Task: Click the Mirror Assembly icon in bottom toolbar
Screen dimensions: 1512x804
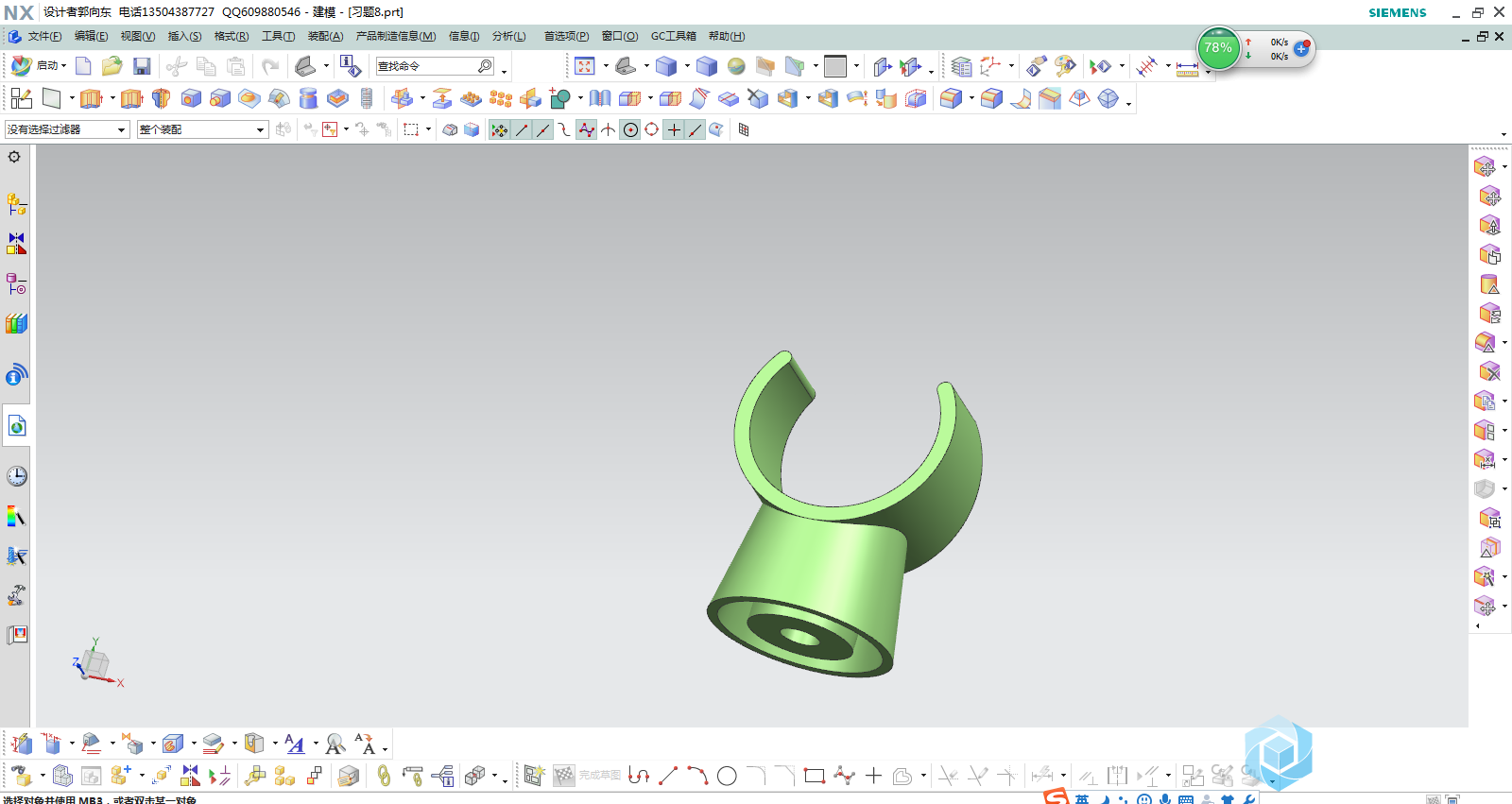Action: (x=190, y=776)
